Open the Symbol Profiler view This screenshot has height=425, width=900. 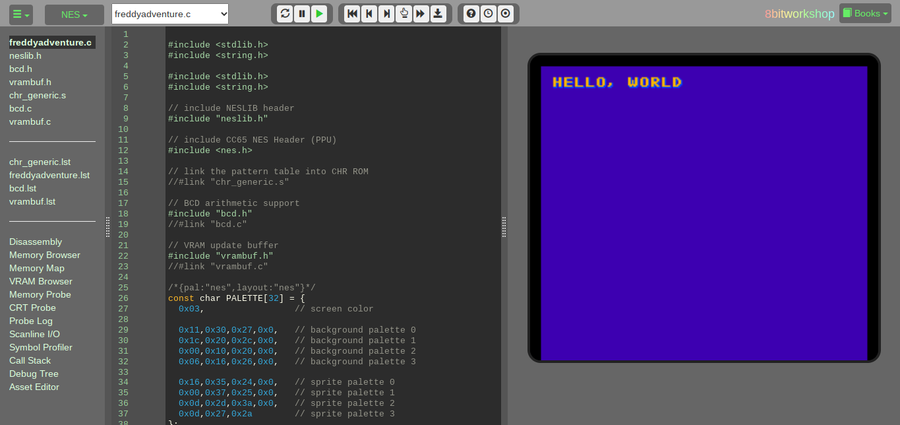click(x=41, y=347)
